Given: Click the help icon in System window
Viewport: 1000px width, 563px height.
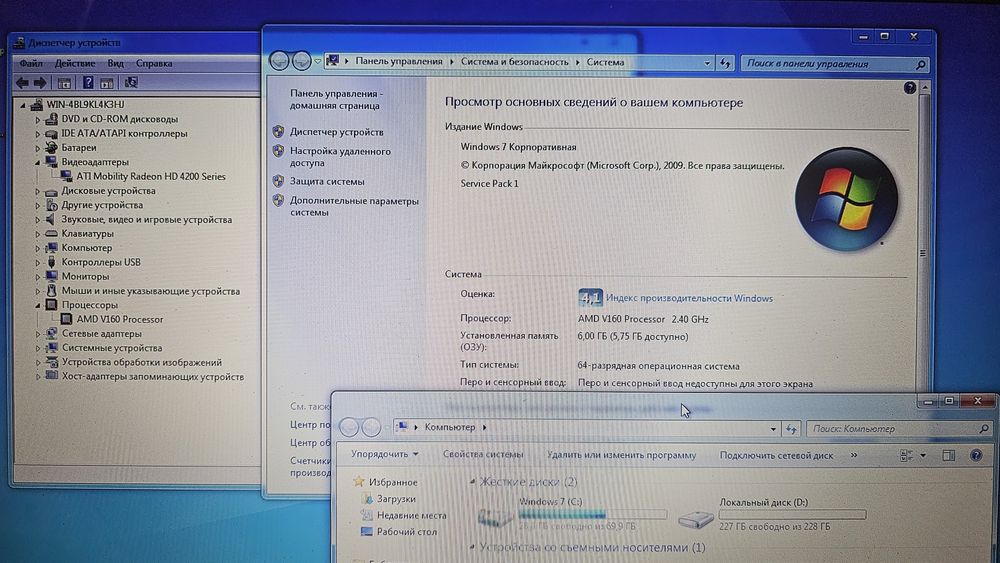Looking at the screenshot, I should tap(909, 88).
